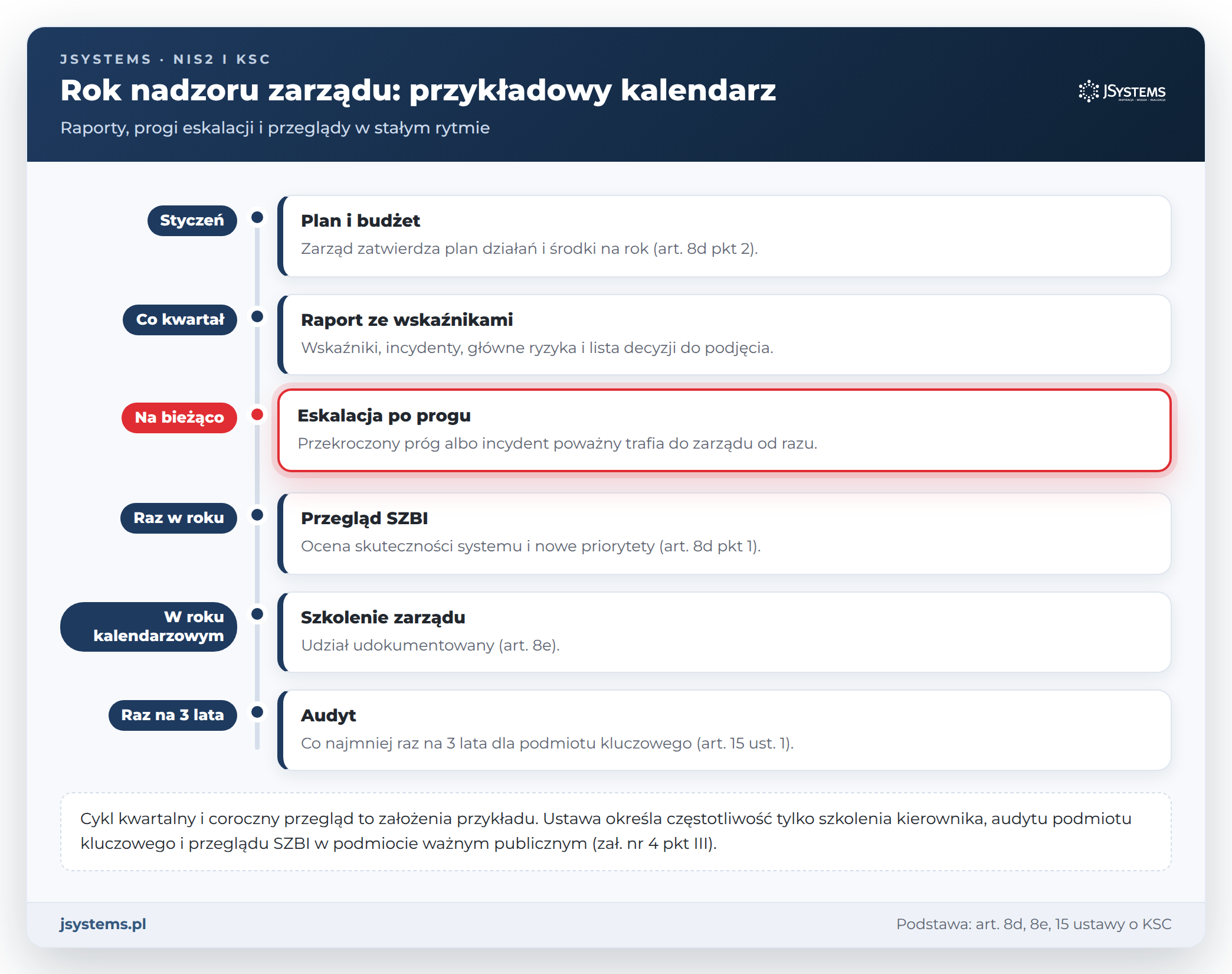Select the red Na bieżąco label
Screen dimensions: 1232x974
tap(179, 417)
